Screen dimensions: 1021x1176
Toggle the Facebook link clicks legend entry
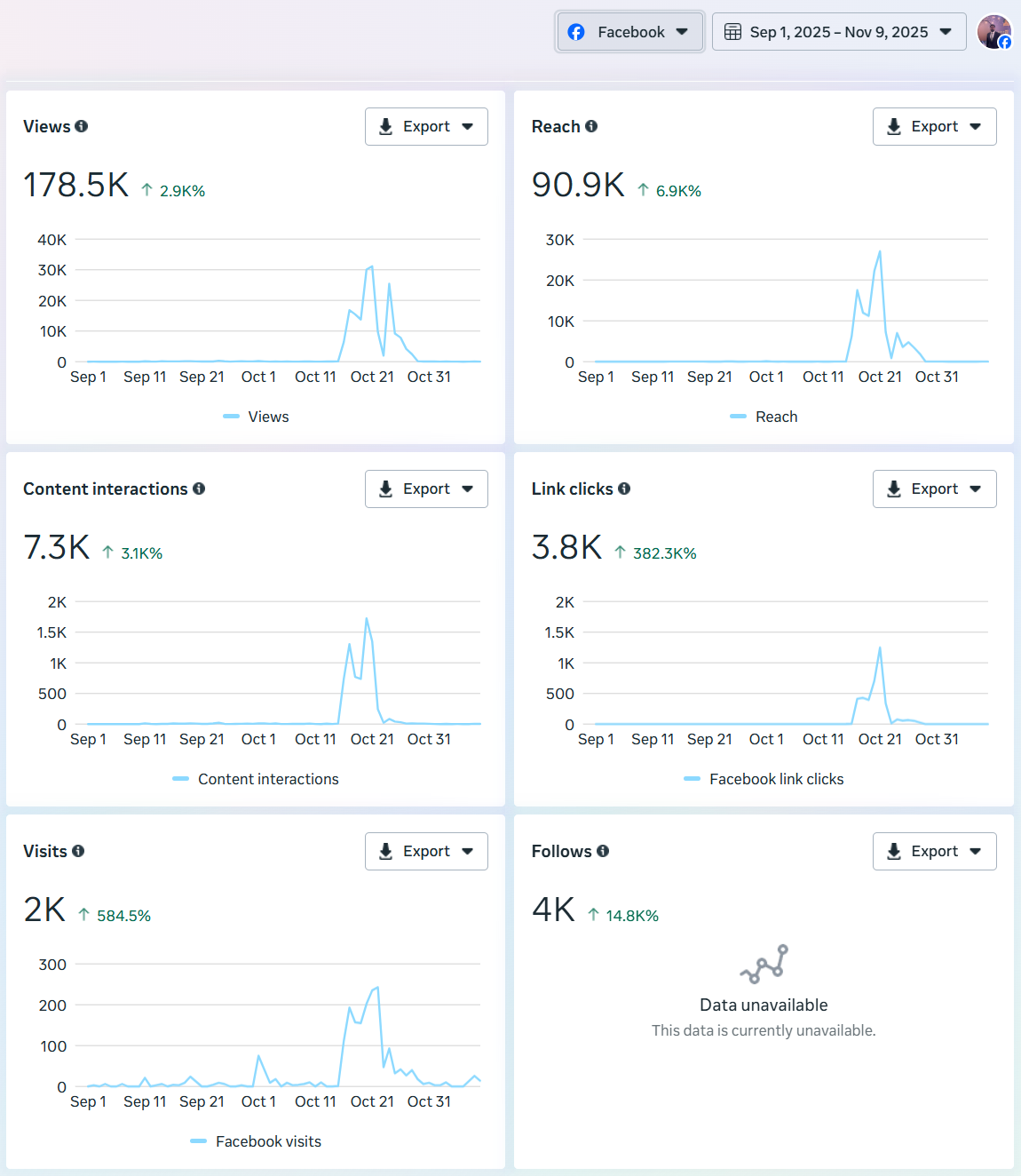pyautogui.click(x=763, y=779)
